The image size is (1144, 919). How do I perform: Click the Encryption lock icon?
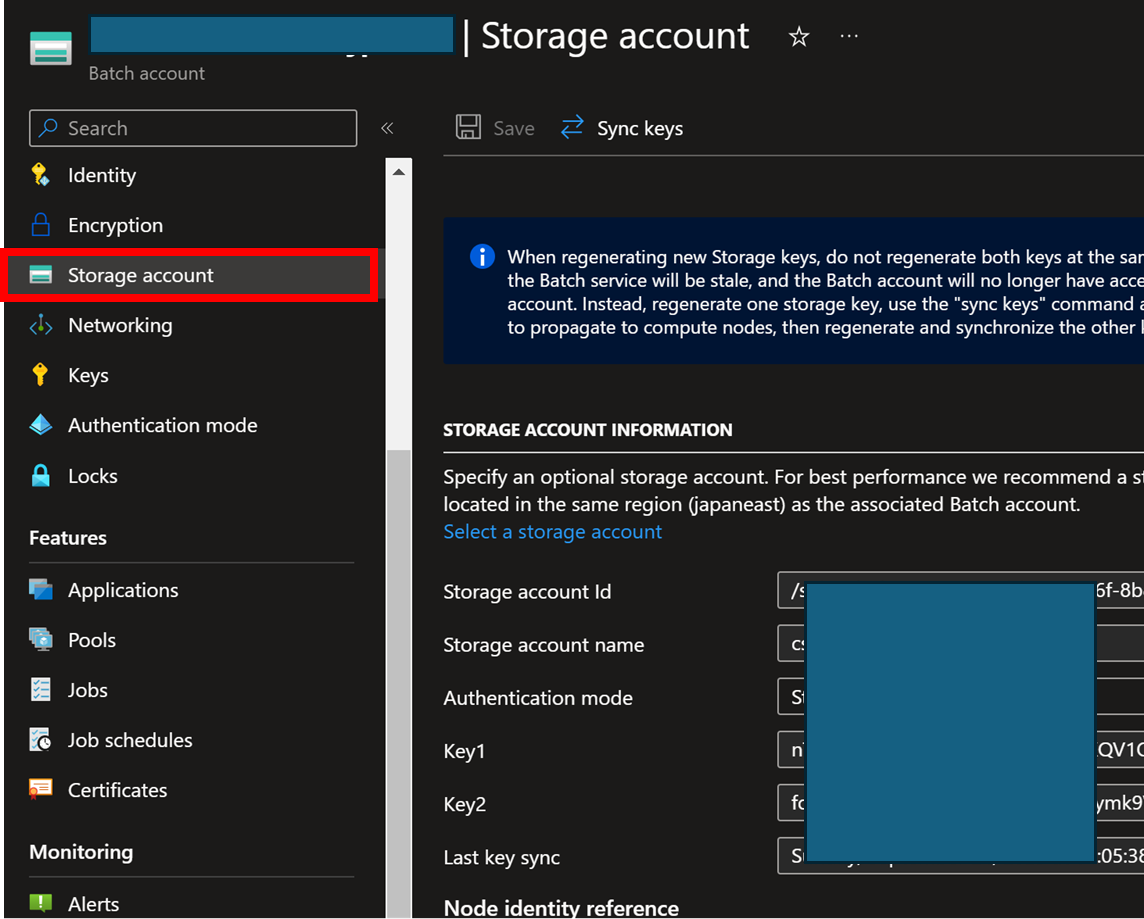coord(40,225)
